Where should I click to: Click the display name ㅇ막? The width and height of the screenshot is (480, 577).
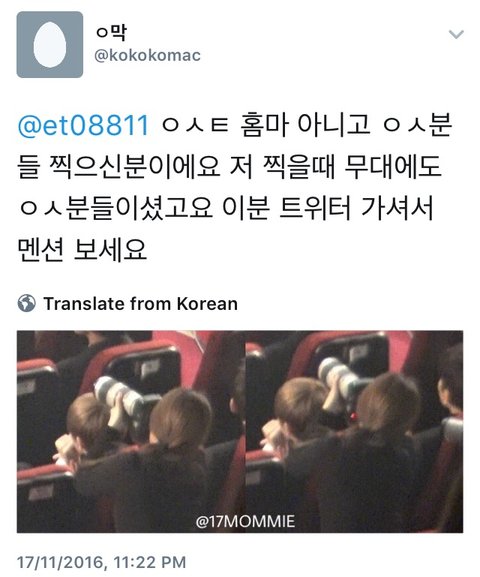pos(111,32)
